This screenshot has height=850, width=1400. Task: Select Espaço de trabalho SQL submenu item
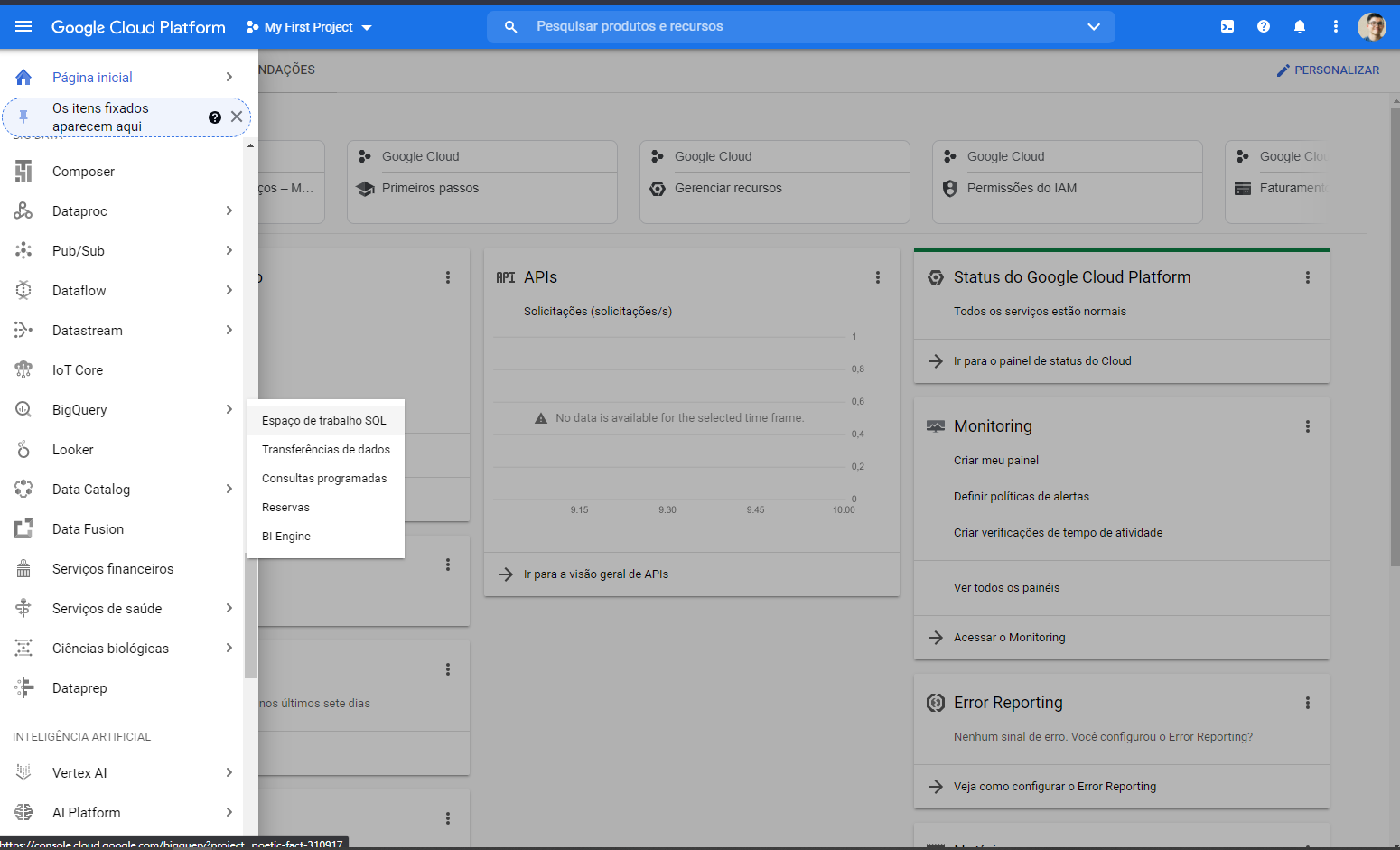coord(326,420)
